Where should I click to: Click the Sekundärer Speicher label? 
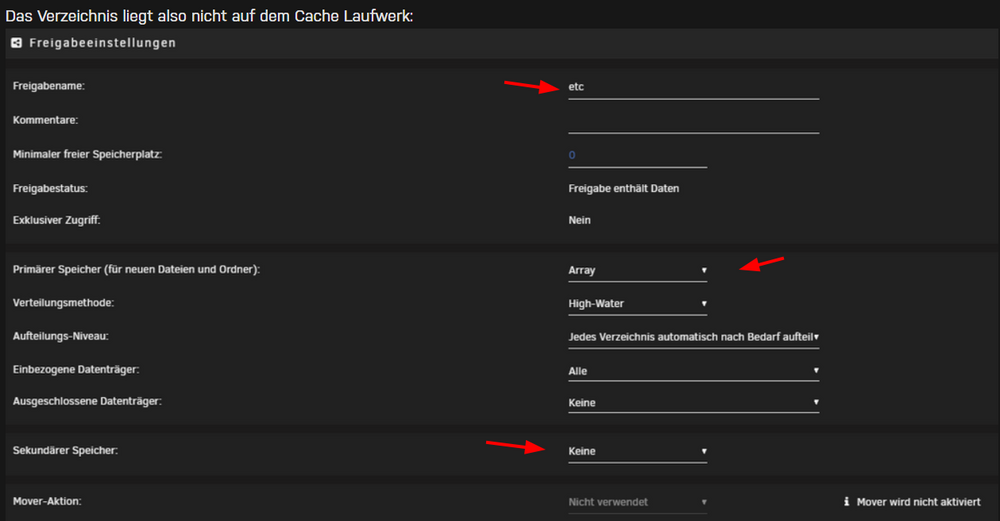[65, 451]
